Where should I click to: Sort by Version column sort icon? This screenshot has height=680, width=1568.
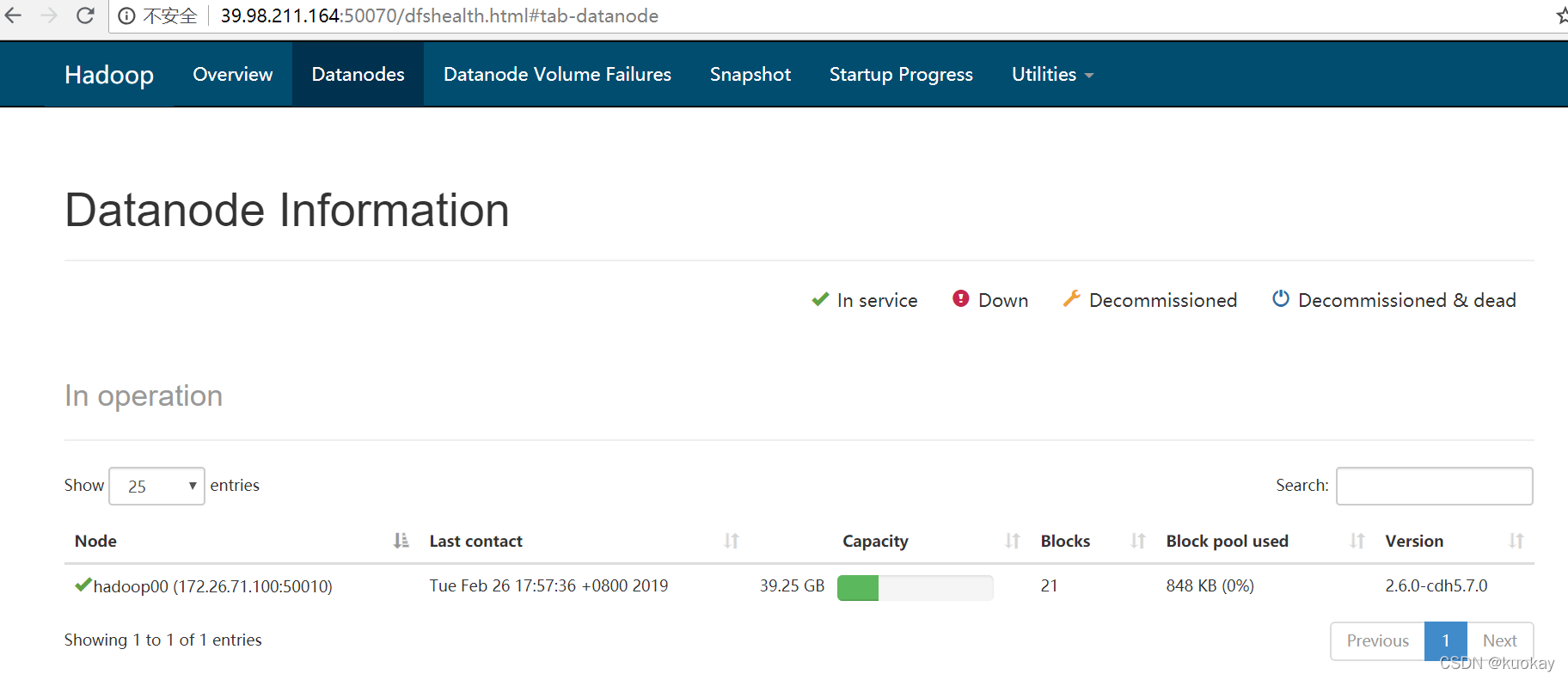pyautogui.click(x=1516, y=541)
